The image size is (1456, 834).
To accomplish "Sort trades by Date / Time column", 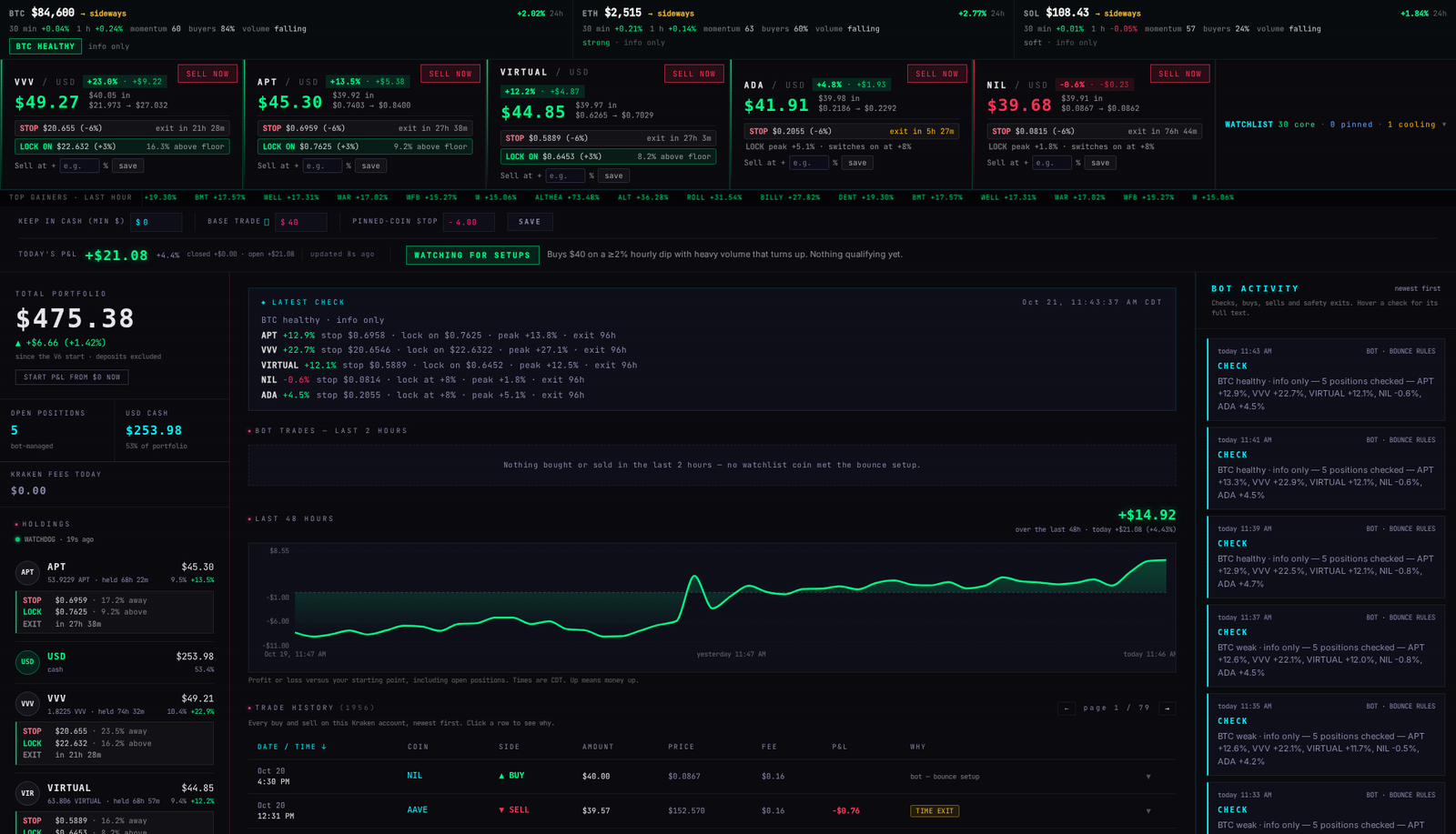I will 292,747.
